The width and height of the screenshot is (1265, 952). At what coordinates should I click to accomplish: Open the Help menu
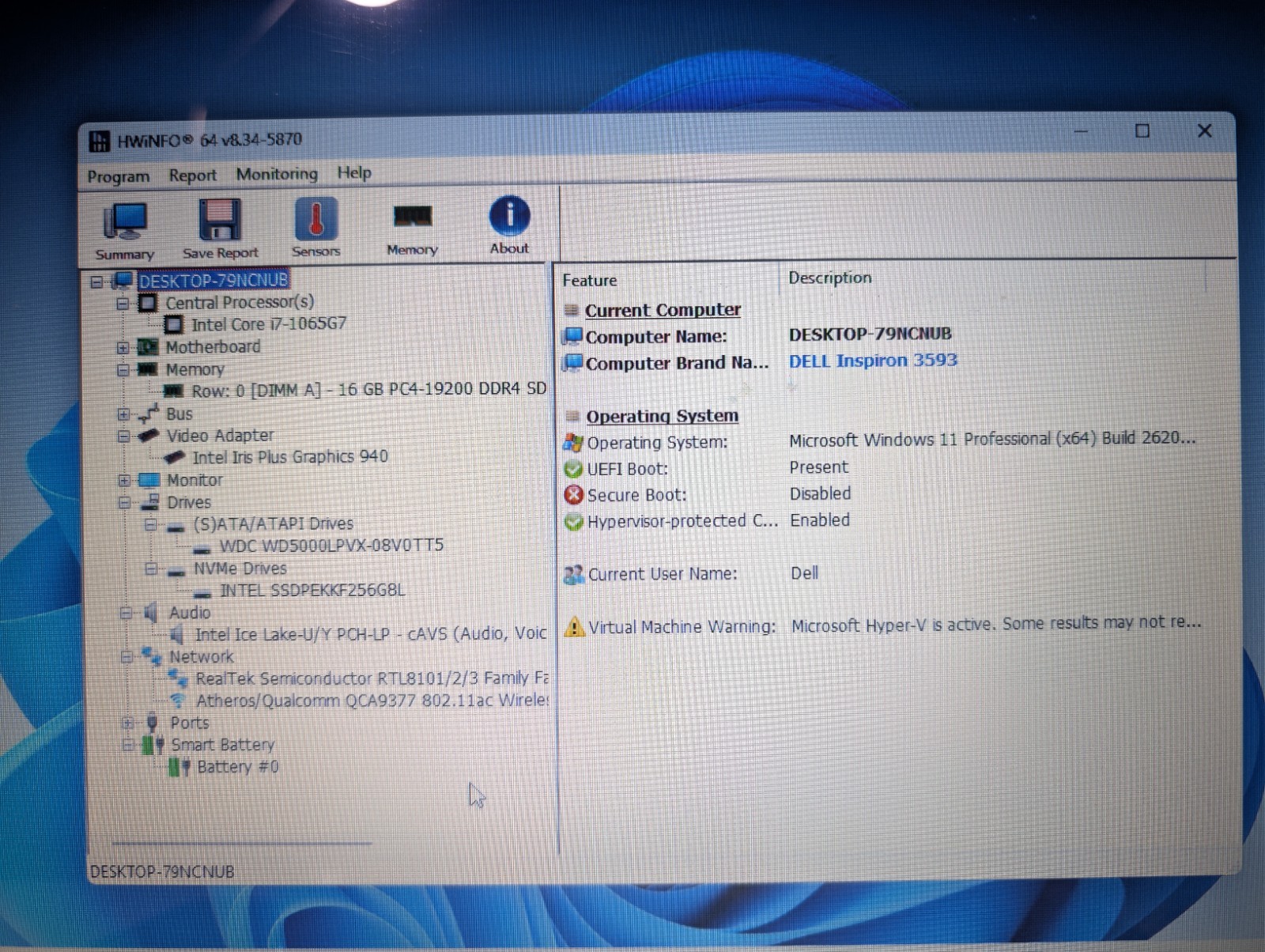click(354, 172)
